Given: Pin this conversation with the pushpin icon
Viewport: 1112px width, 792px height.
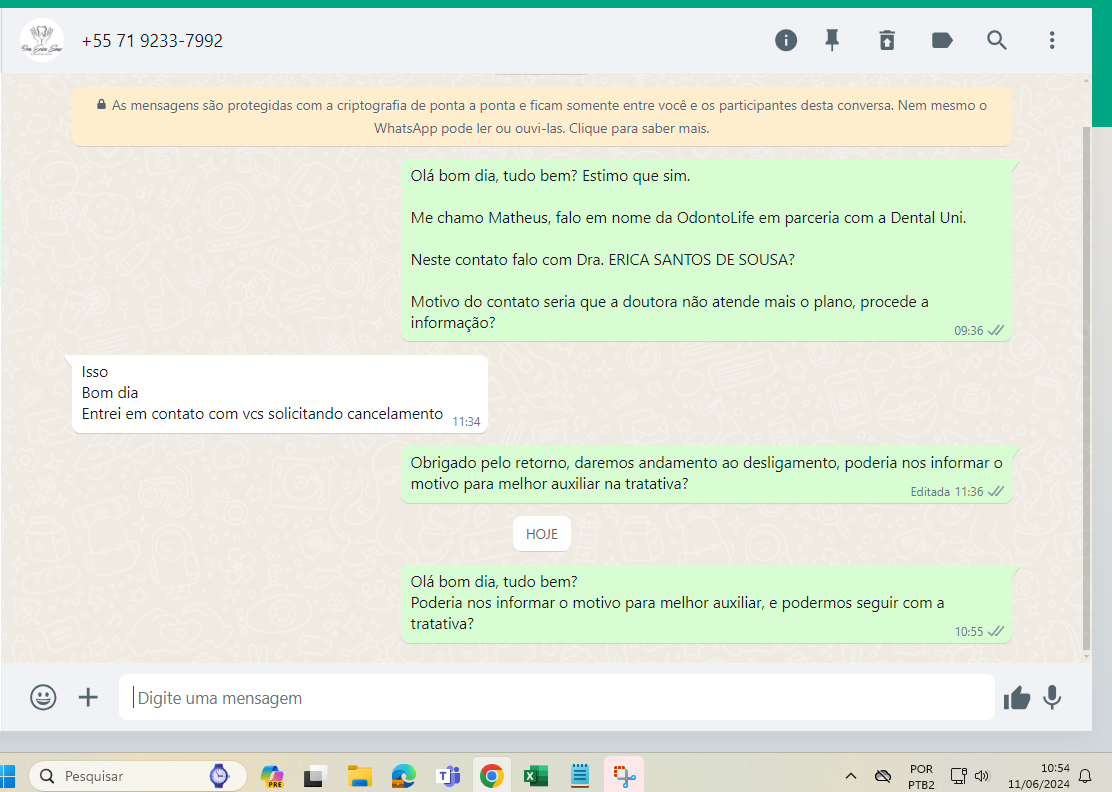Looking at the screenshot, I should coord(832,40).
